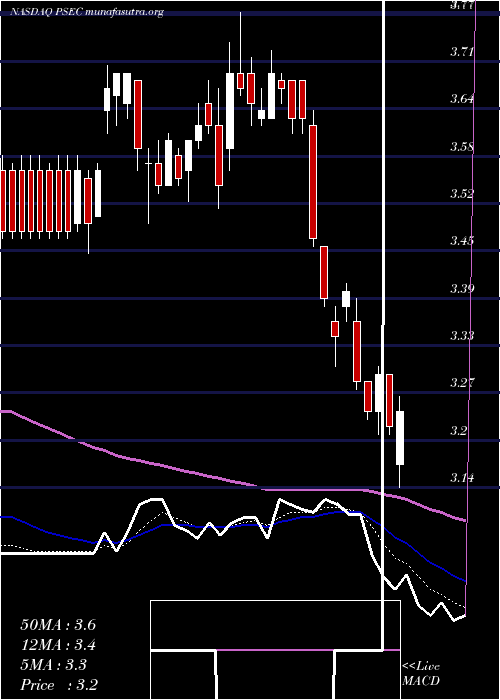The width and height of the screenshot is (500, 700).
Task: Select the 3.2 price axis label
Action: (458, 431)
